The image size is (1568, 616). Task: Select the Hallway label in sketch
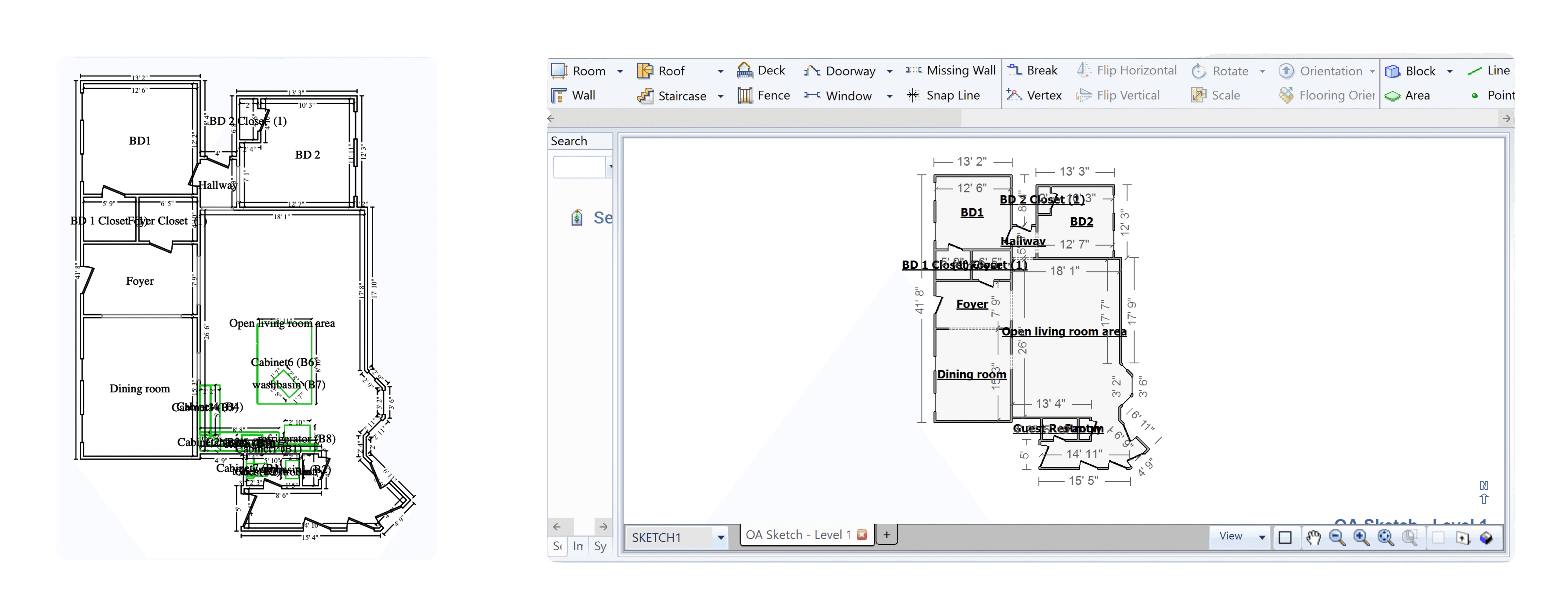pyautogui.click(x=1023, y=241)
